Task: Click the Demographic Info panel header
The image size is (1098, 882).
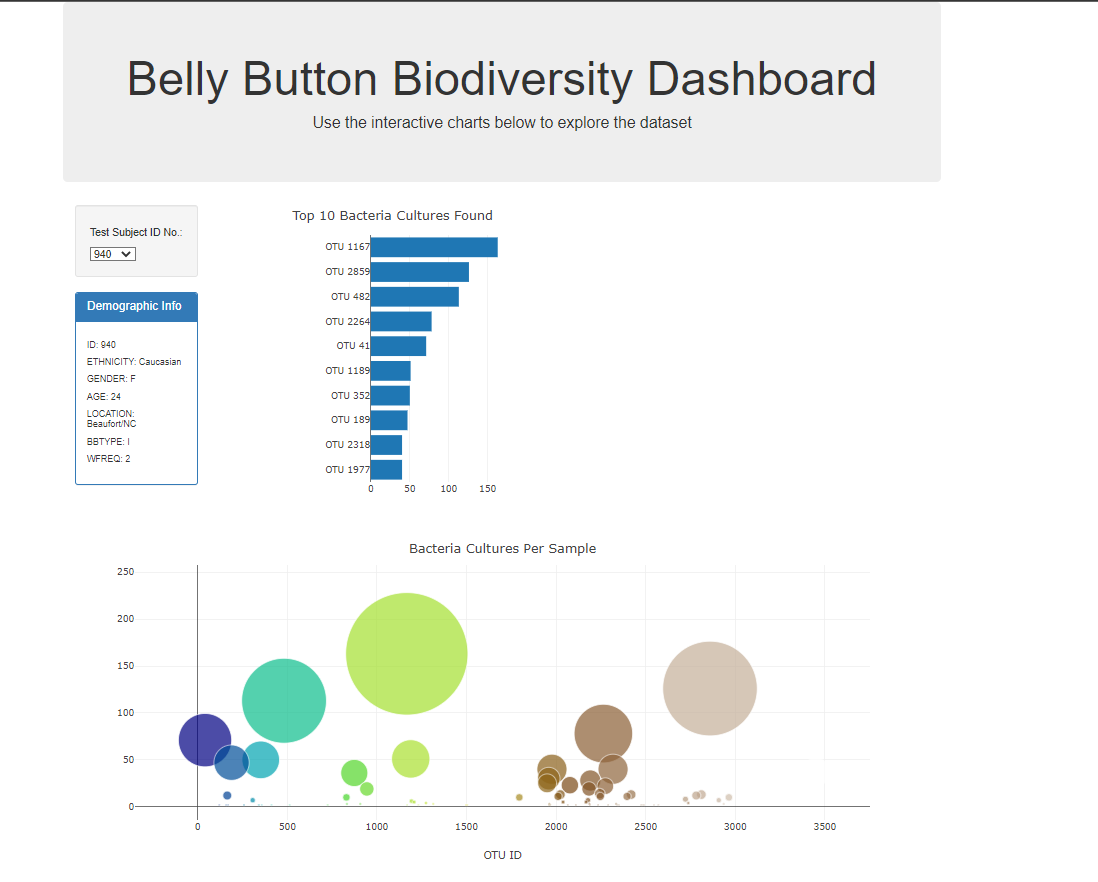Action: [x=136, y=306]
